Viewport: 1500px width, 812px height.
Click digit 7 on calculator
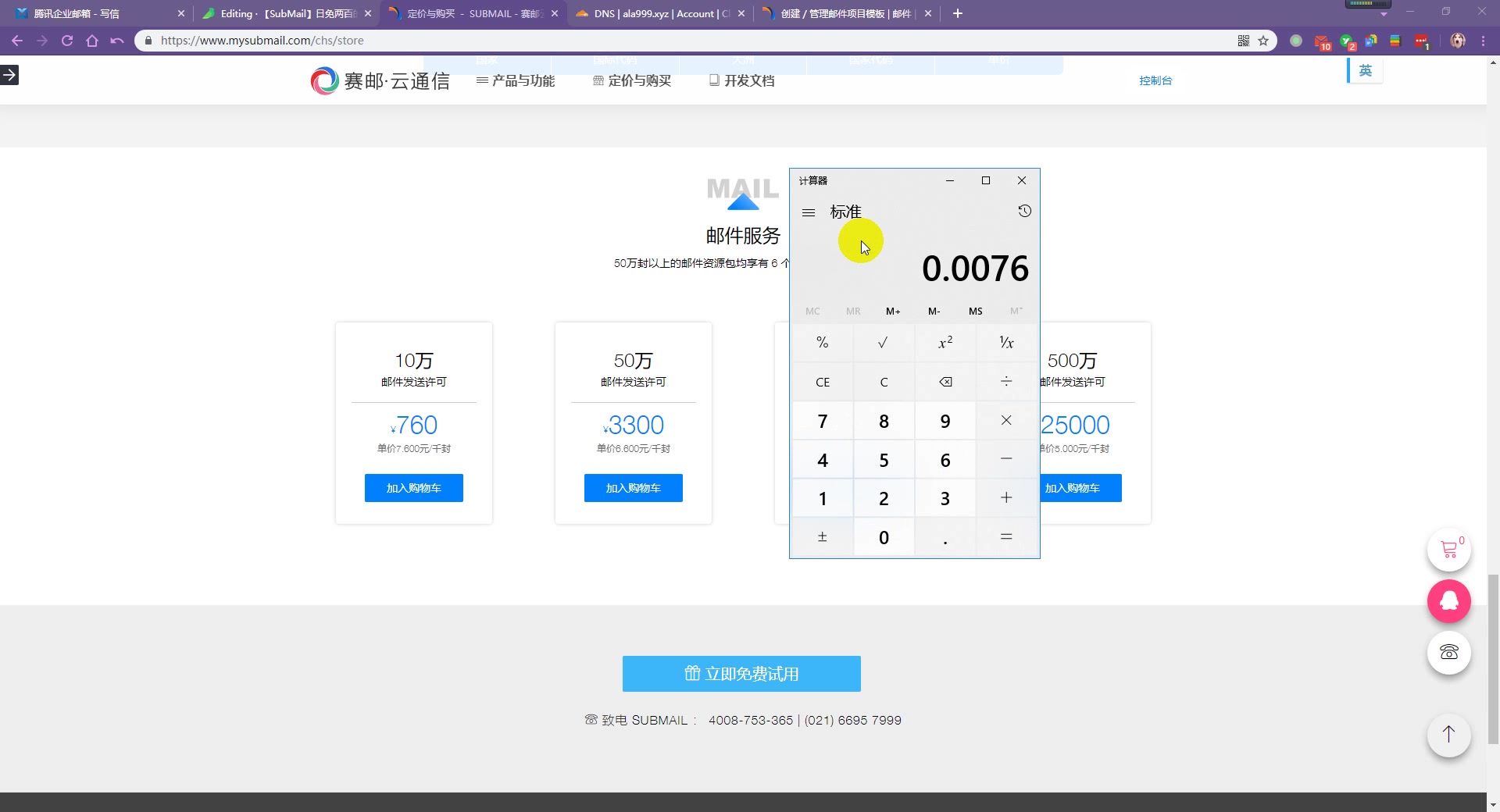[823, 421]
